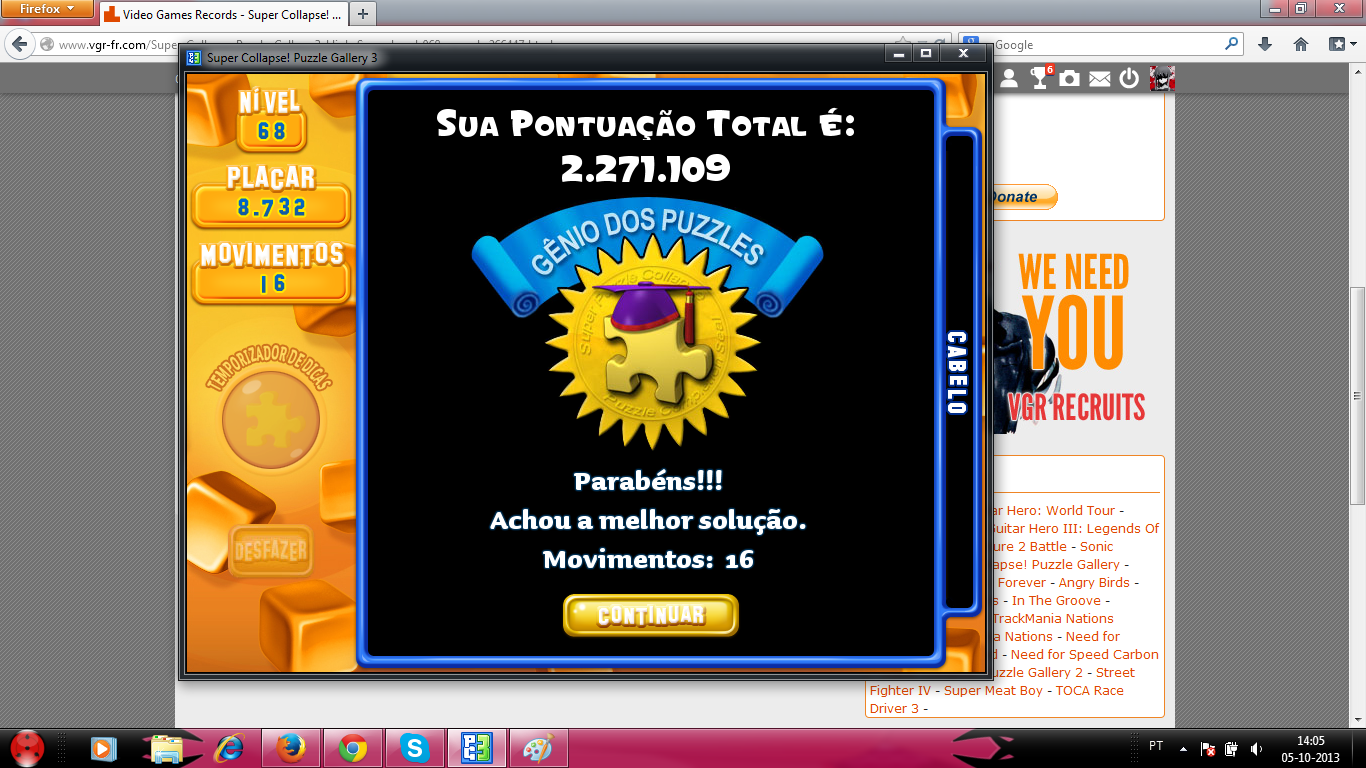Click the Desfazer undo button
Screen dimensions: 1366x768
click(270, 551)
